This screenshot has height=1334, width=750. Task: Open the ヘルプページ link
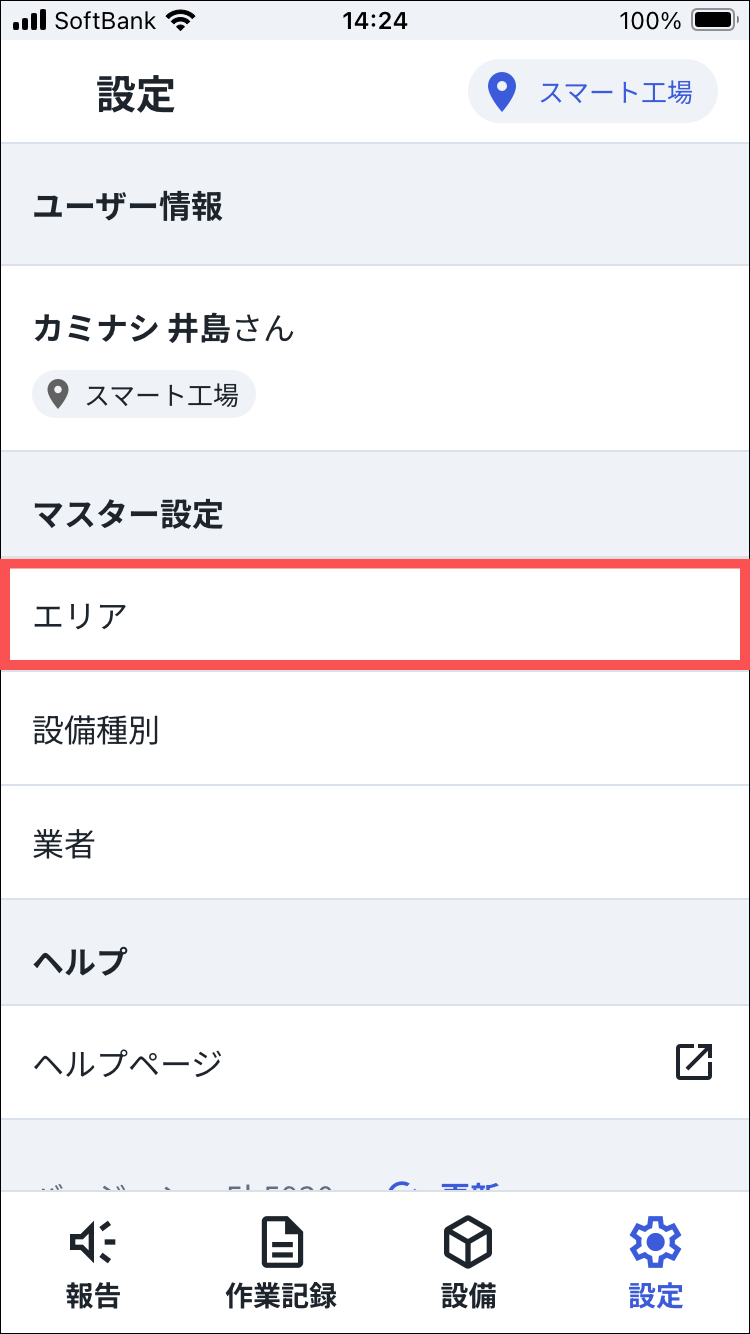(375, 1062)
